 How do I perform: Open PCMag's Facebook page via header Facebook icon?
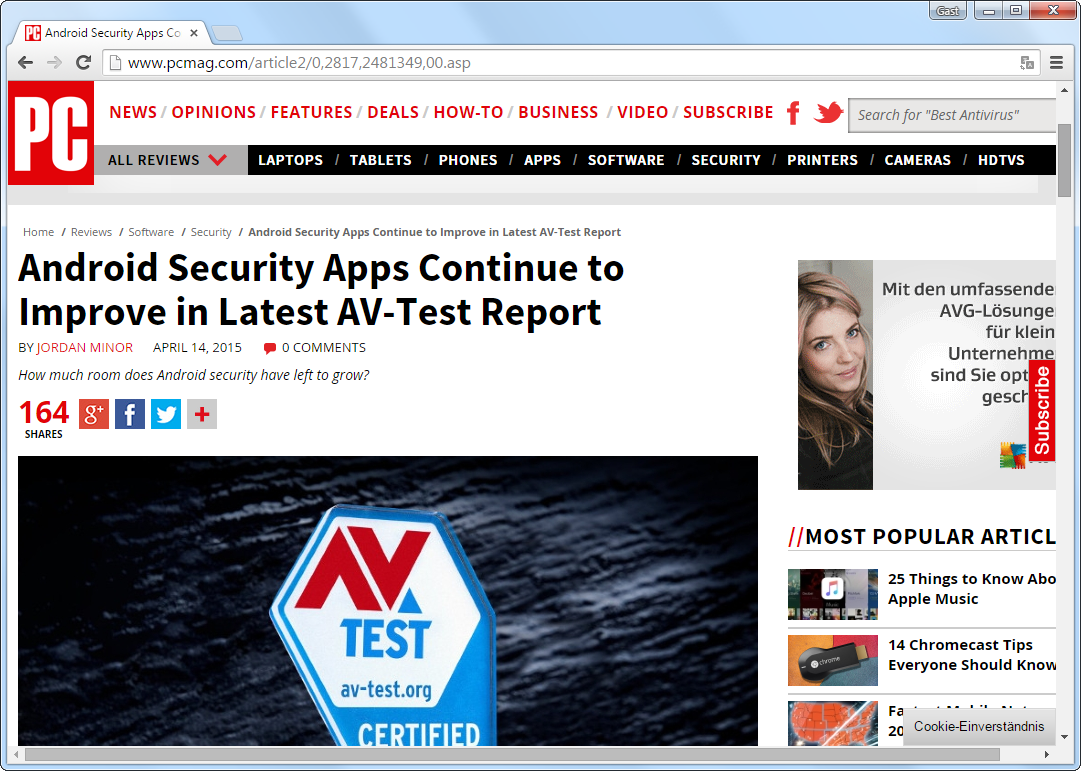pos(792,112)
